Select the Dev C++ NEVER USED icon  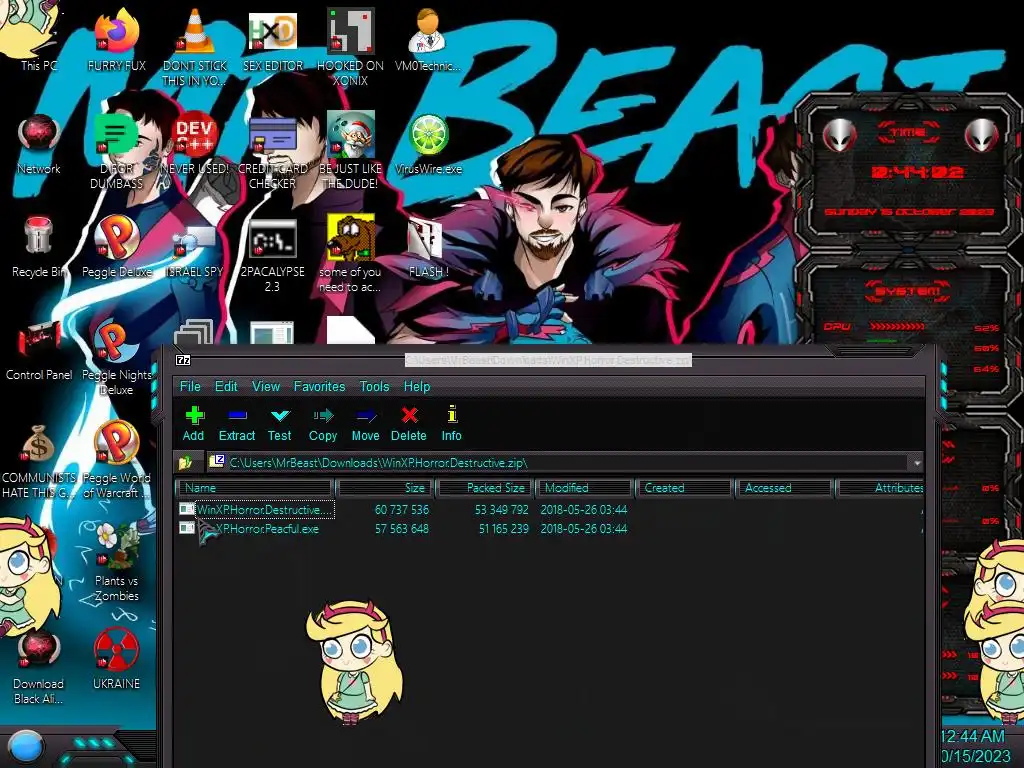(195, 144)
